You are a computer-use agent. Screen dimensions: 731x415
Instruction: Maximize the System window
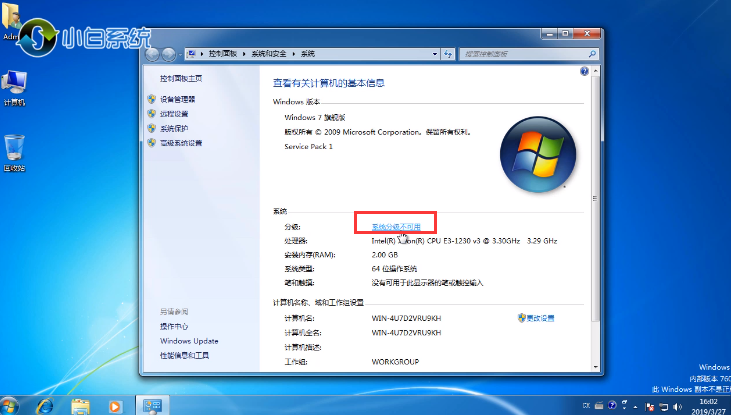565,34
